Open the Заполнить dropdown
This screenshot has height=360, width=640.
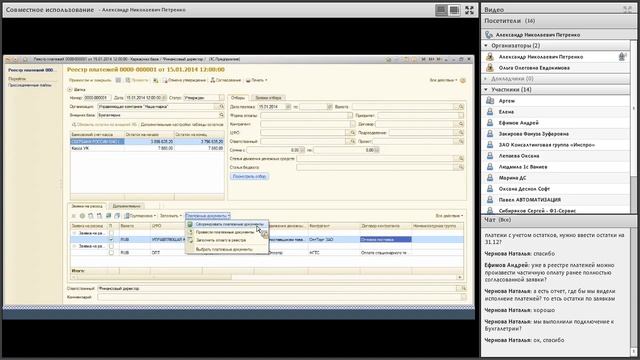(x=171, y=216)
